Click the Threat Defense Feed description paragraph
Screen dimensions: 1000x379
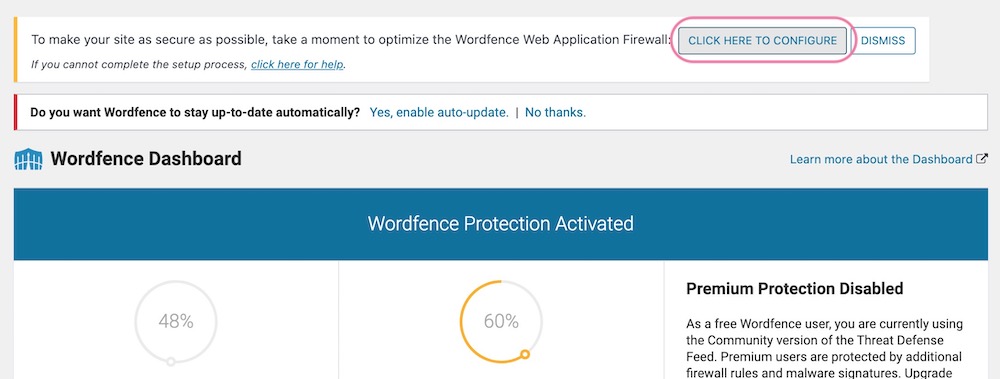(825, 348)
